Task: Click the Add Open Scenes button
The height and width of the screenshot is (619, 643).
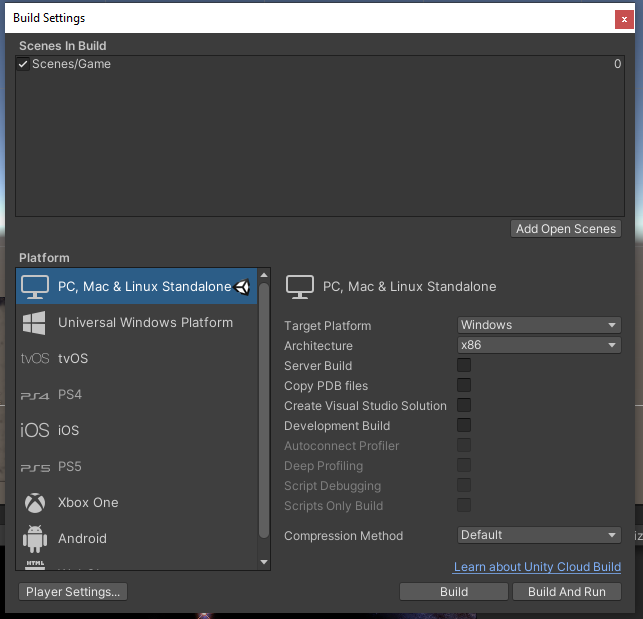Action: [566, 229]
